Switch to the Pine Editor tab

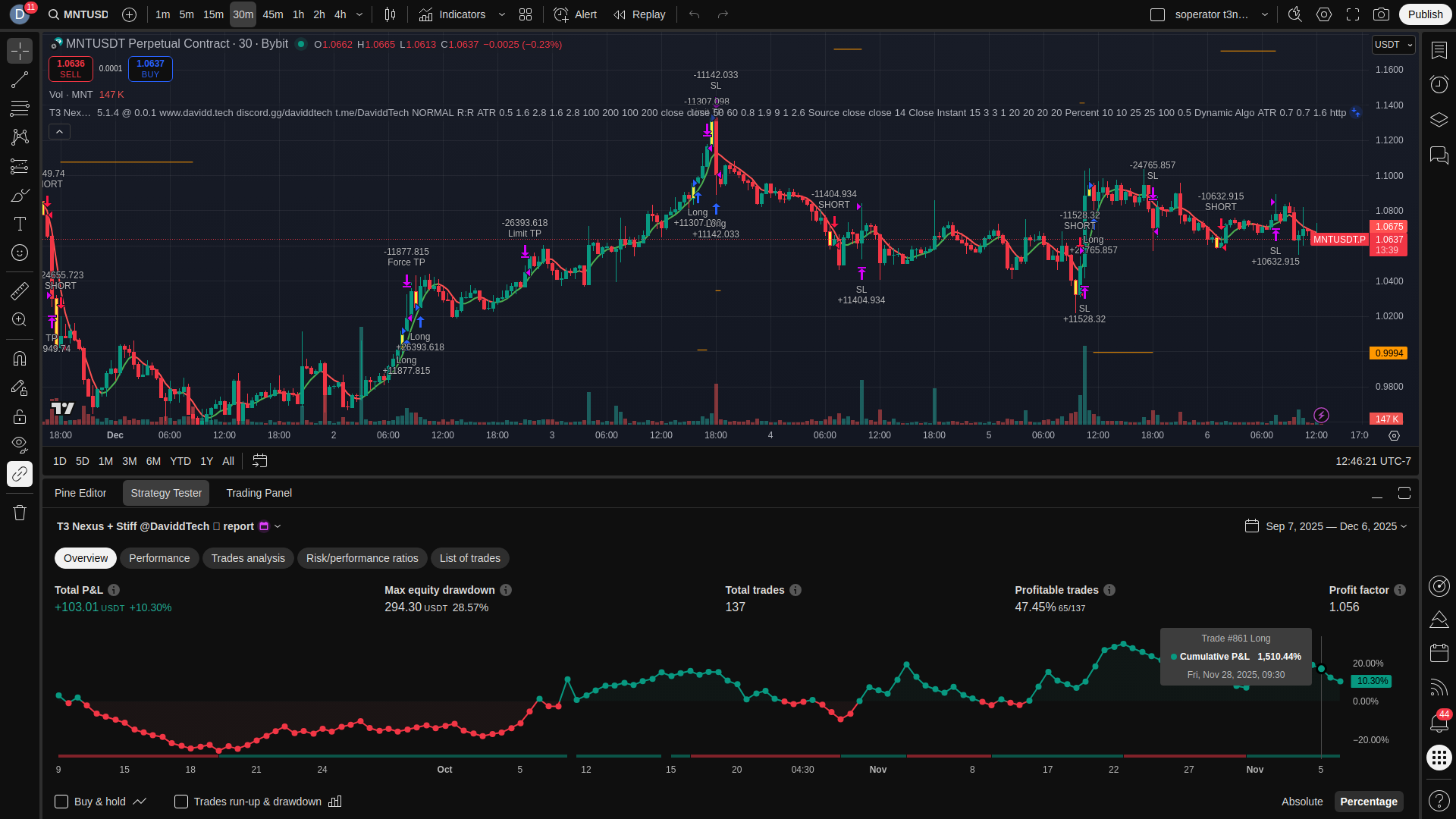tap(80, 493)
